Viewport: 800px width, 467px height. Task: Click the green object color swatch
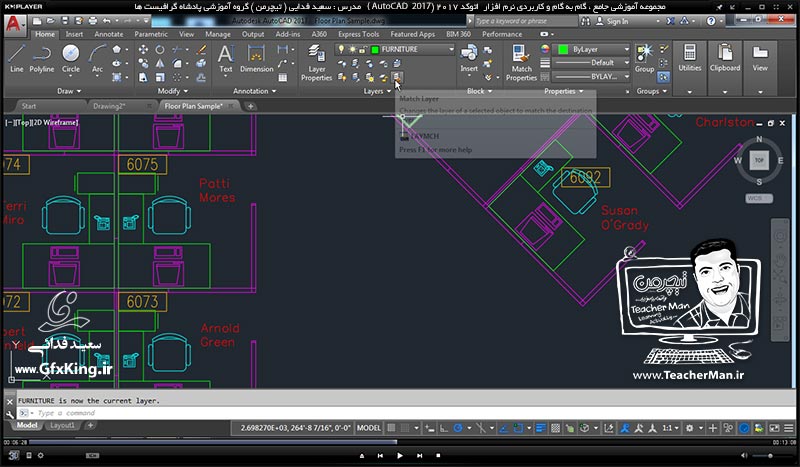tap(563, 50)
